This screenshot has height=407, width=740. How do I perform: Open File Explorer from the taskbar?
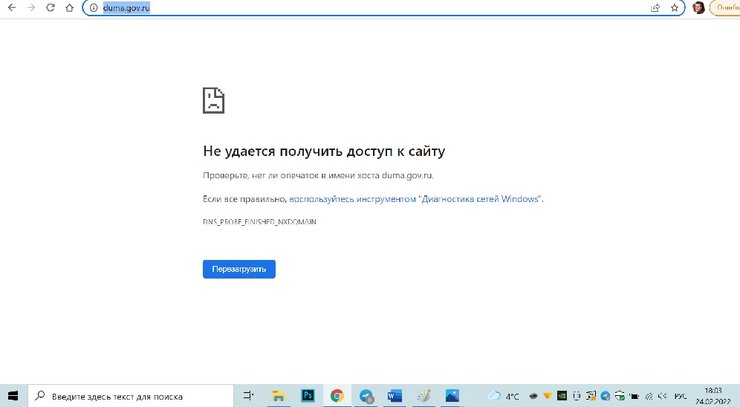pos(279,395)
